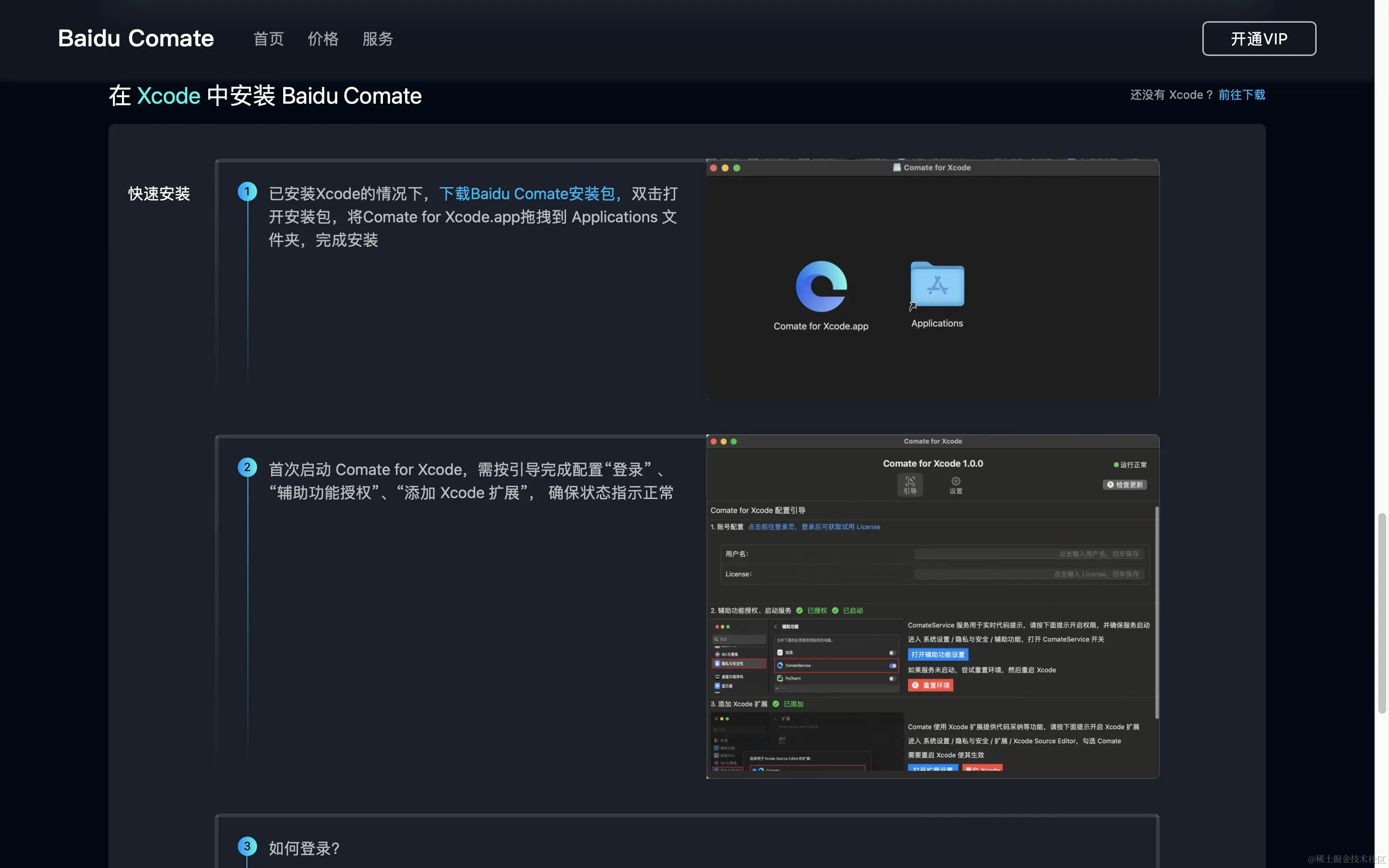Open the 服务 nav item
This screenshot has height=868, width=1389.
[378, 39]
